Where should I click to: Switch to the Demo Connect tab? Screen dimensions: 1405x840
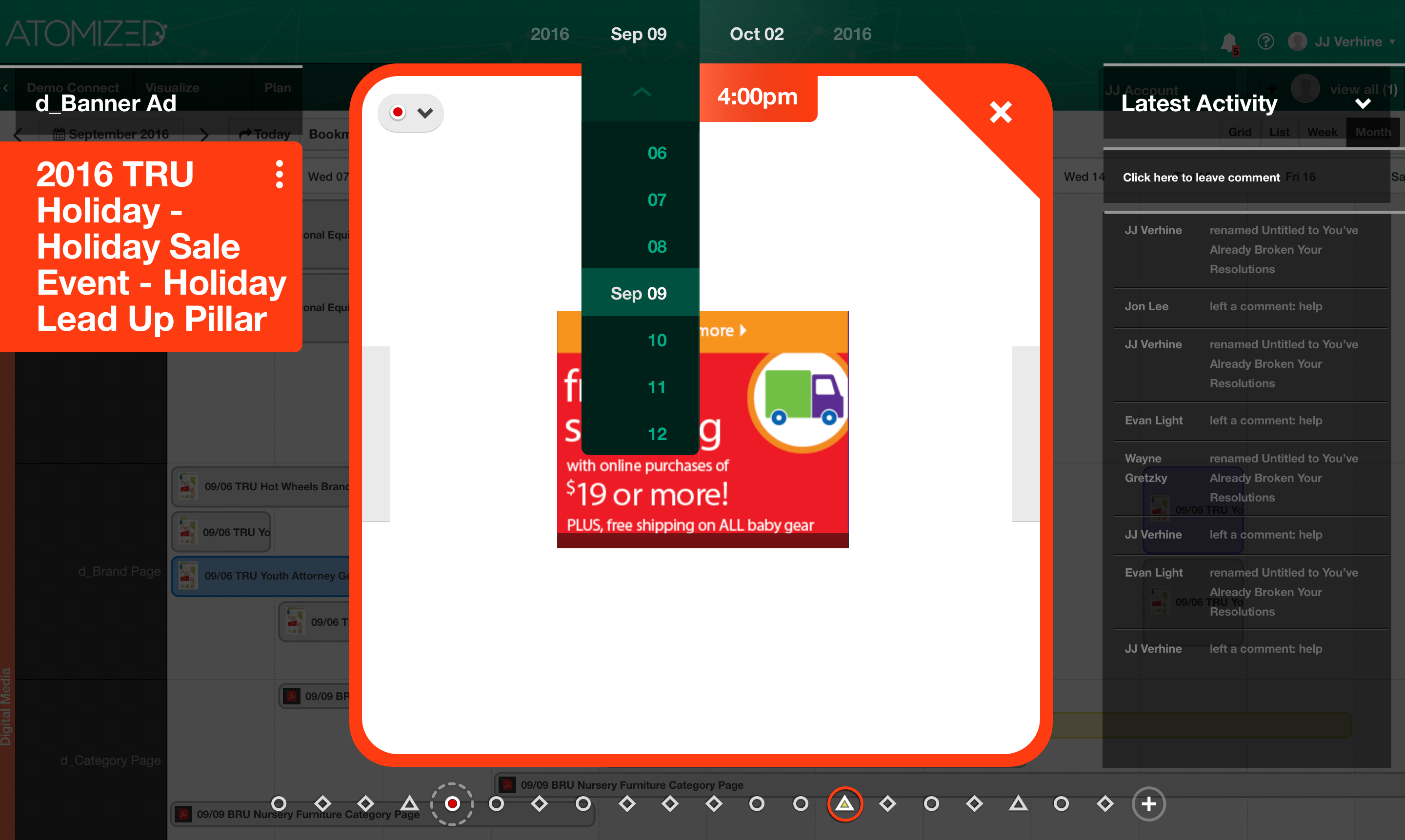[x=73, y=88]
